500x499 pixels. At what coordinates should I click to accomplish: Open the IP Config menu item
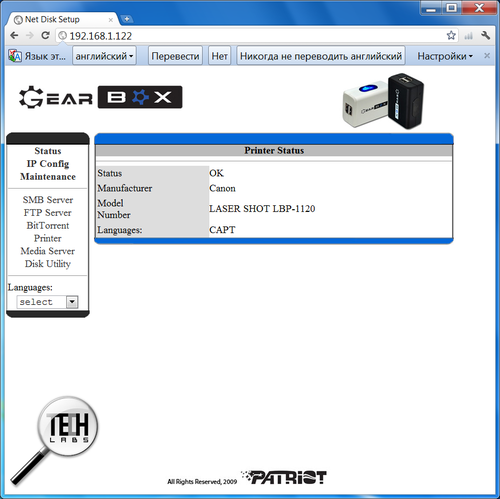coord(48,164)
